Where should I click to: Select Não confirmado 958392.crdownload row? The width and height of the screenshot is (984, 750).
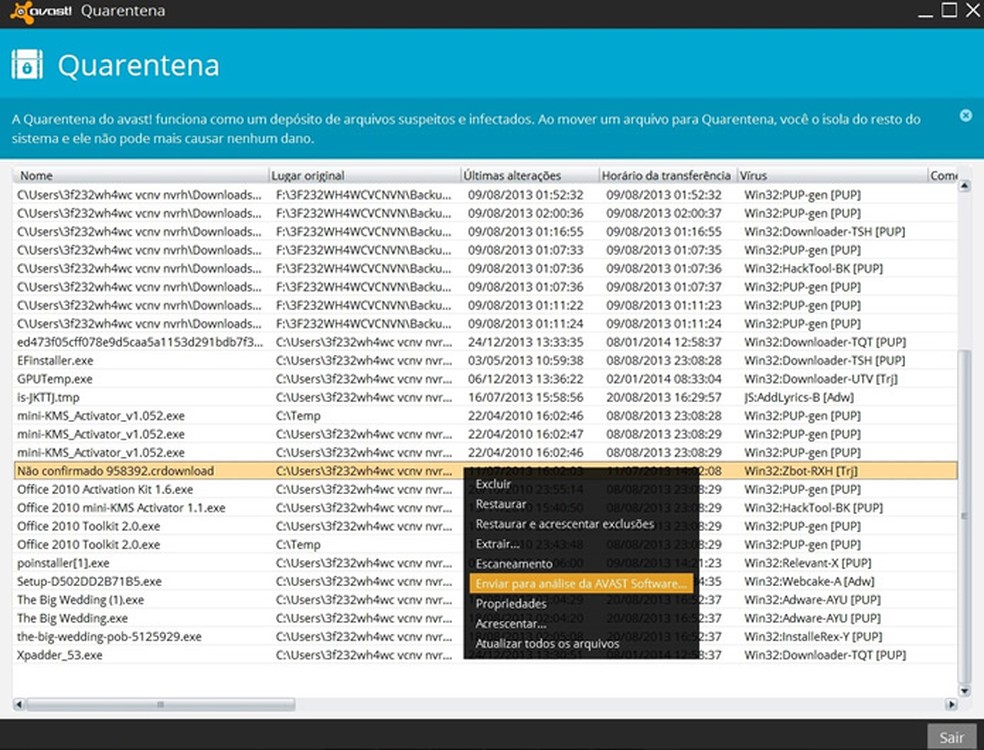[485, 471]
